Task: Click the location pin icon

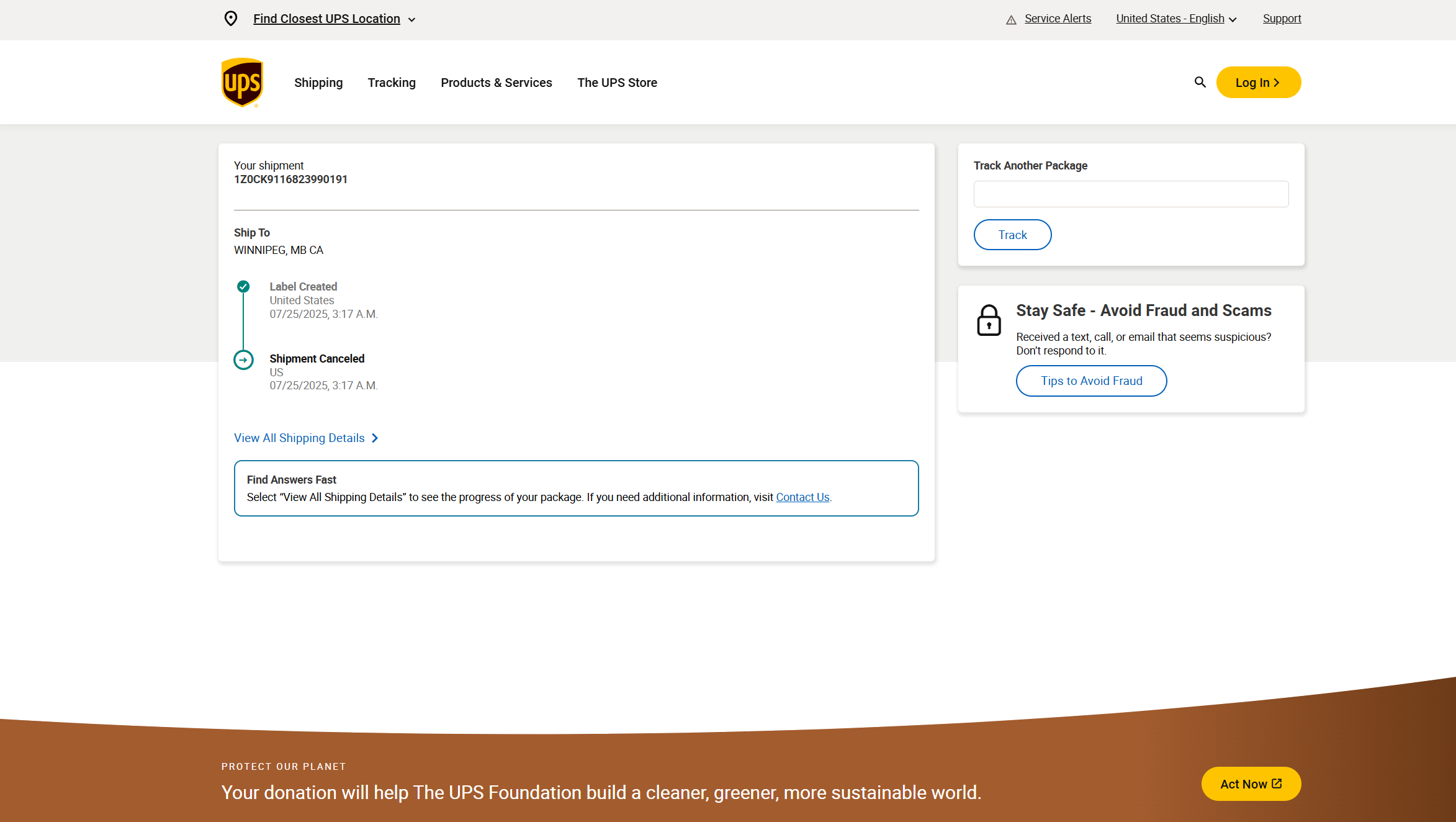Action: [231, 19]
